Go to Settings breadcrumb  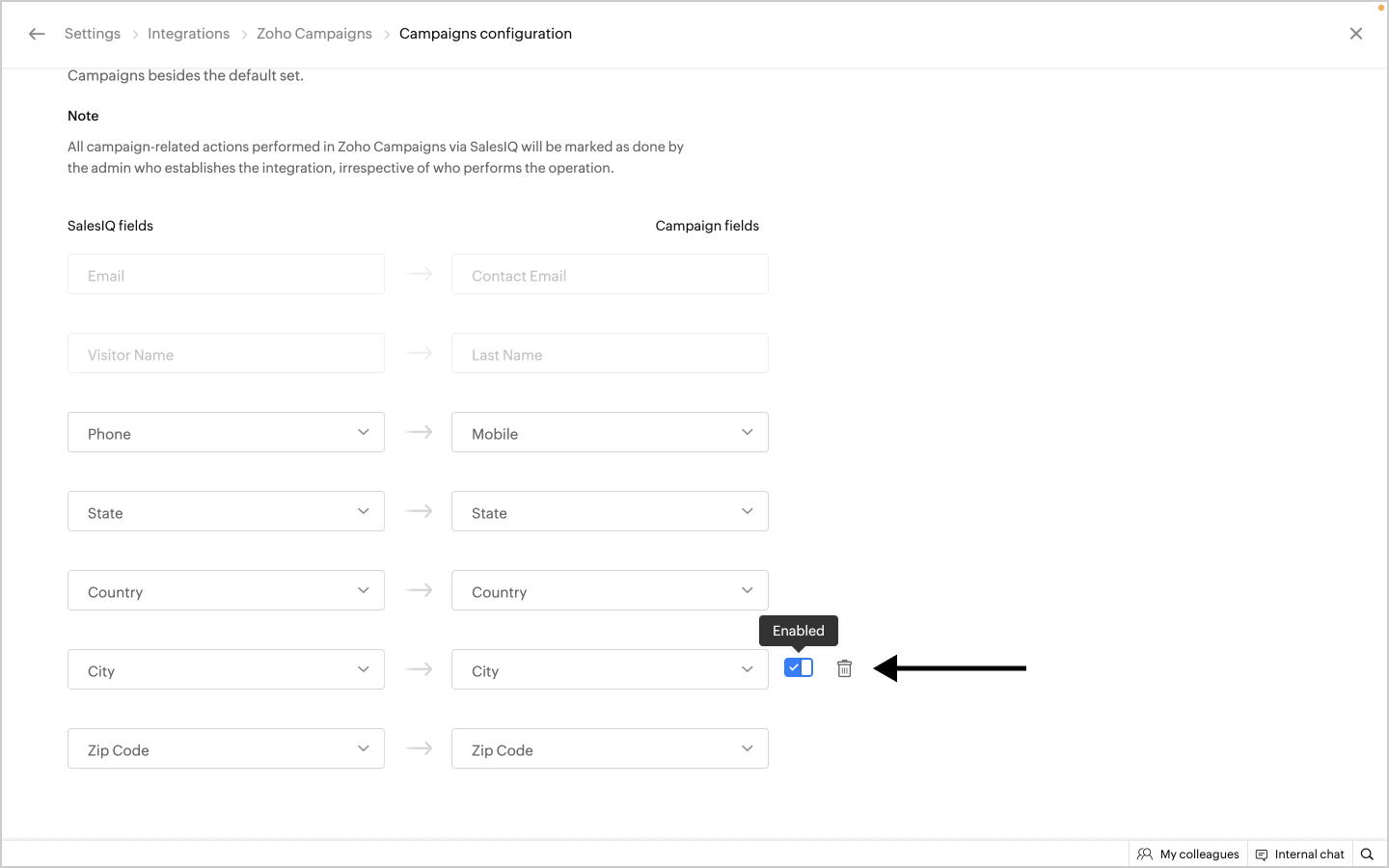[93, 34]
